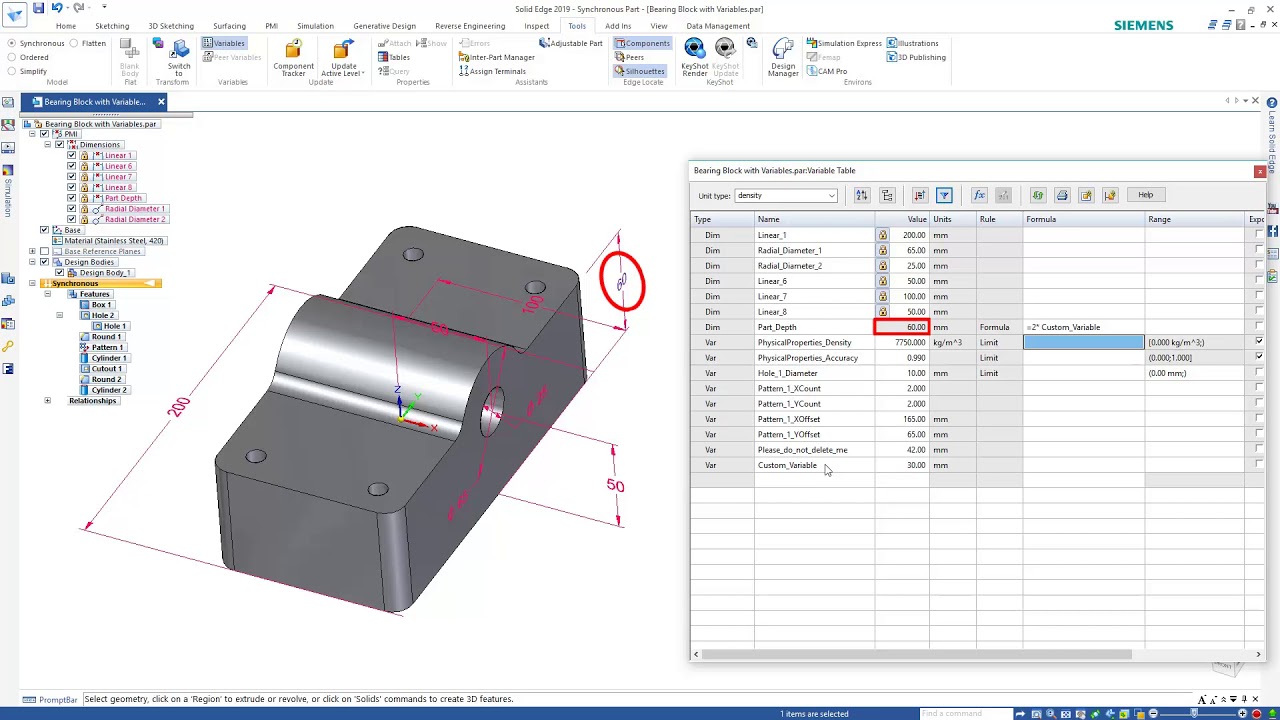Click the tree grouping icon in Variable Table
Image resolution: width=1280 pixels, height=720 pixels.
(887, 195)
